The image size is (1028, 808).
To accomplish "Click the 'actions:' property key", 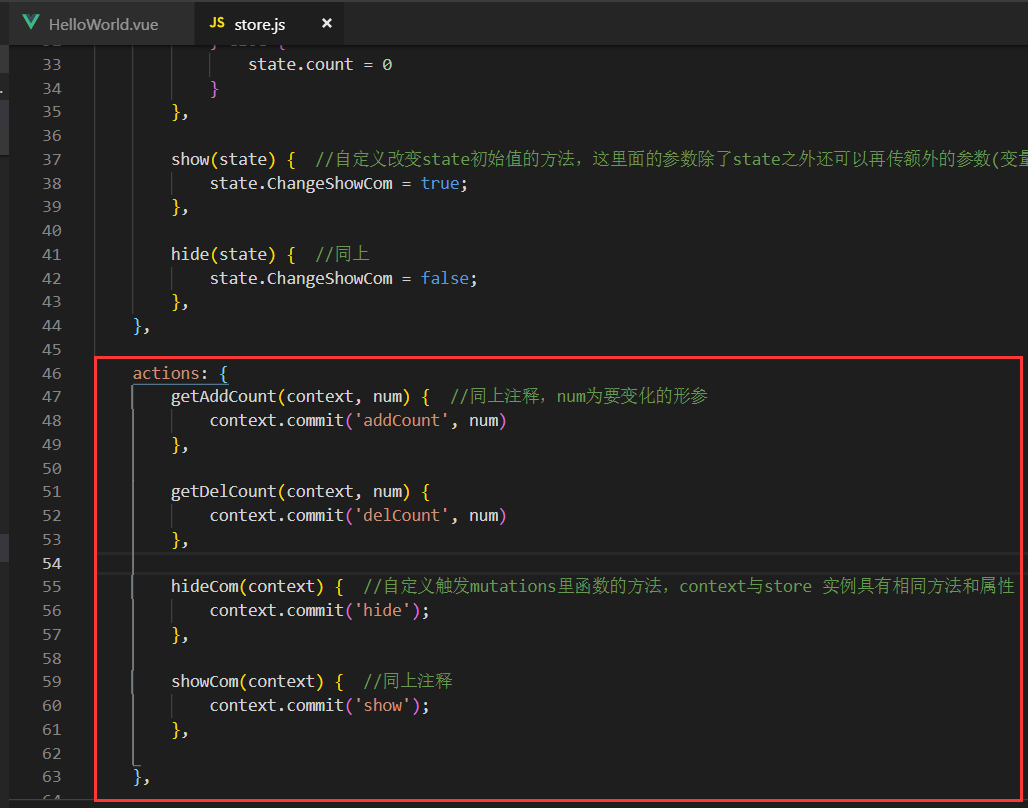I will click(x=170, y=373).
